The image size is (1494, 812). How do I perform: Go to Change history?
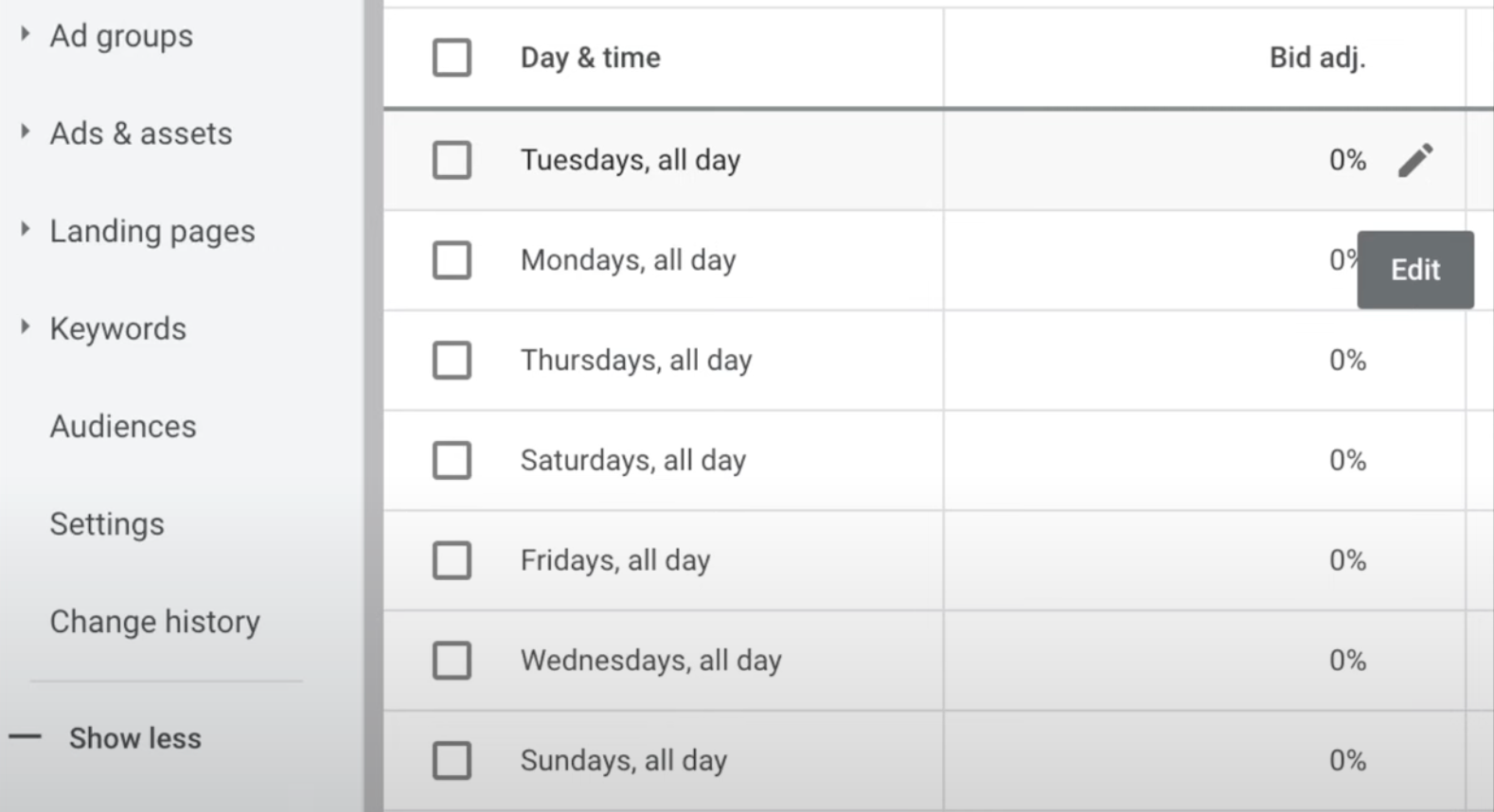pyautogui.click(x=154, y=622)
